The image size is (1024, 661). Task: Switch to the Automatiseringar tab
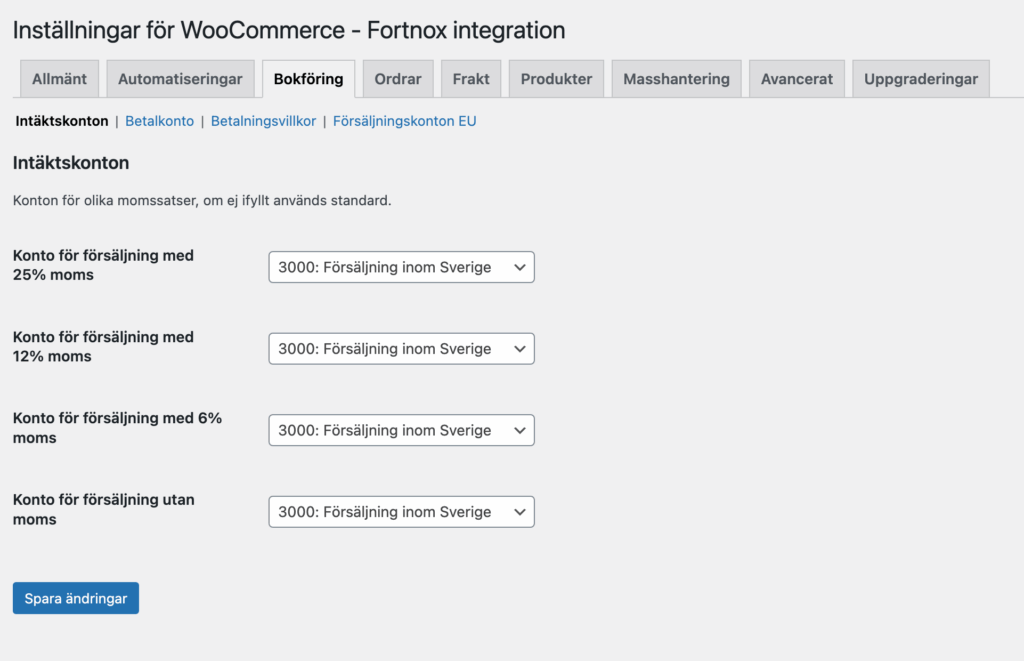click(180, 79)
